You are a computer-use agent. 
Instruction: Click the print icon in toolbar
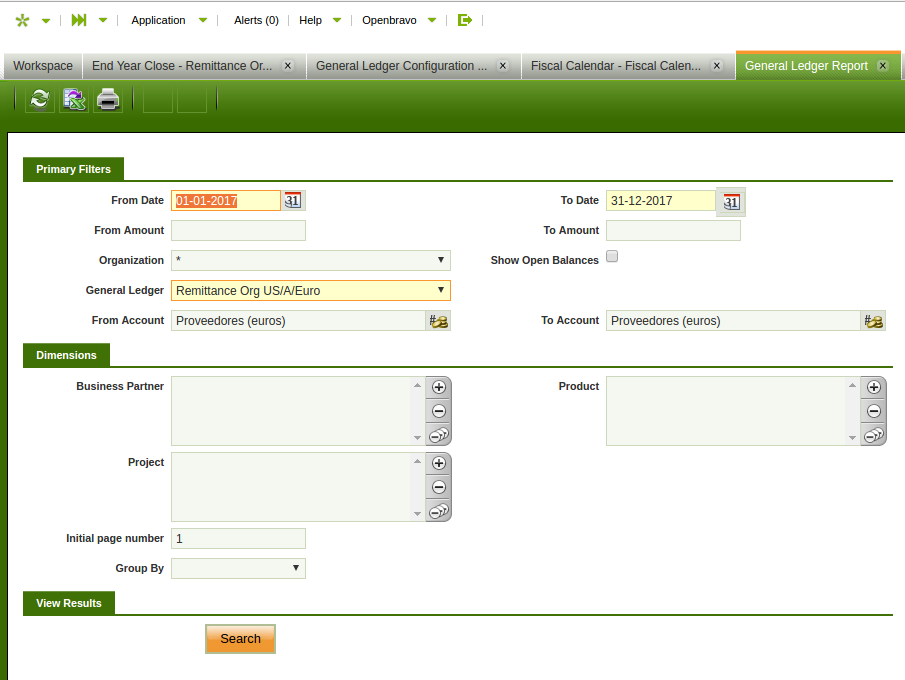point(108,99)
